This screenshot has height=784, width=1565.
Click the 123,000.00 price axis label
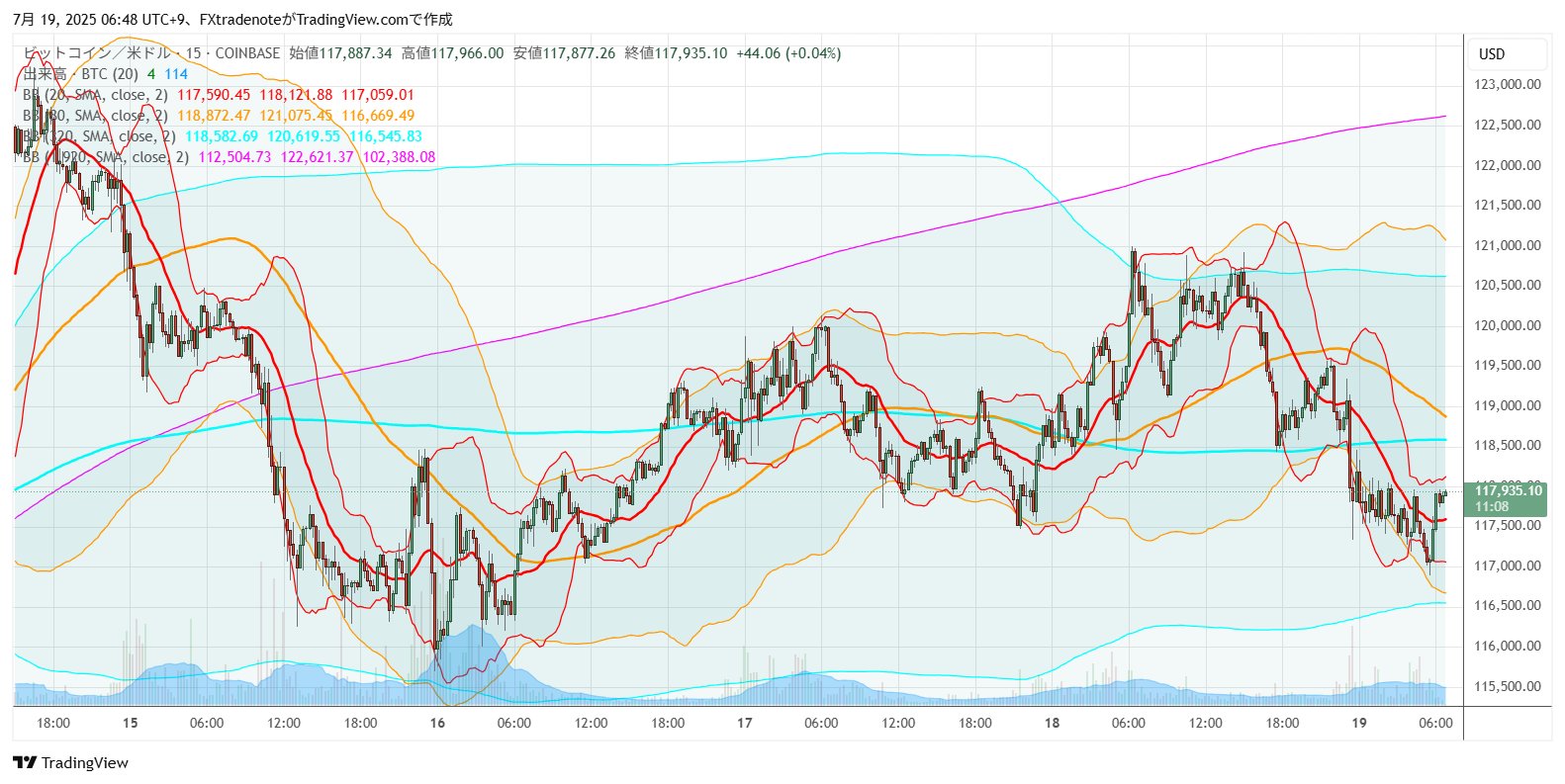click(x=1508, y=85)
